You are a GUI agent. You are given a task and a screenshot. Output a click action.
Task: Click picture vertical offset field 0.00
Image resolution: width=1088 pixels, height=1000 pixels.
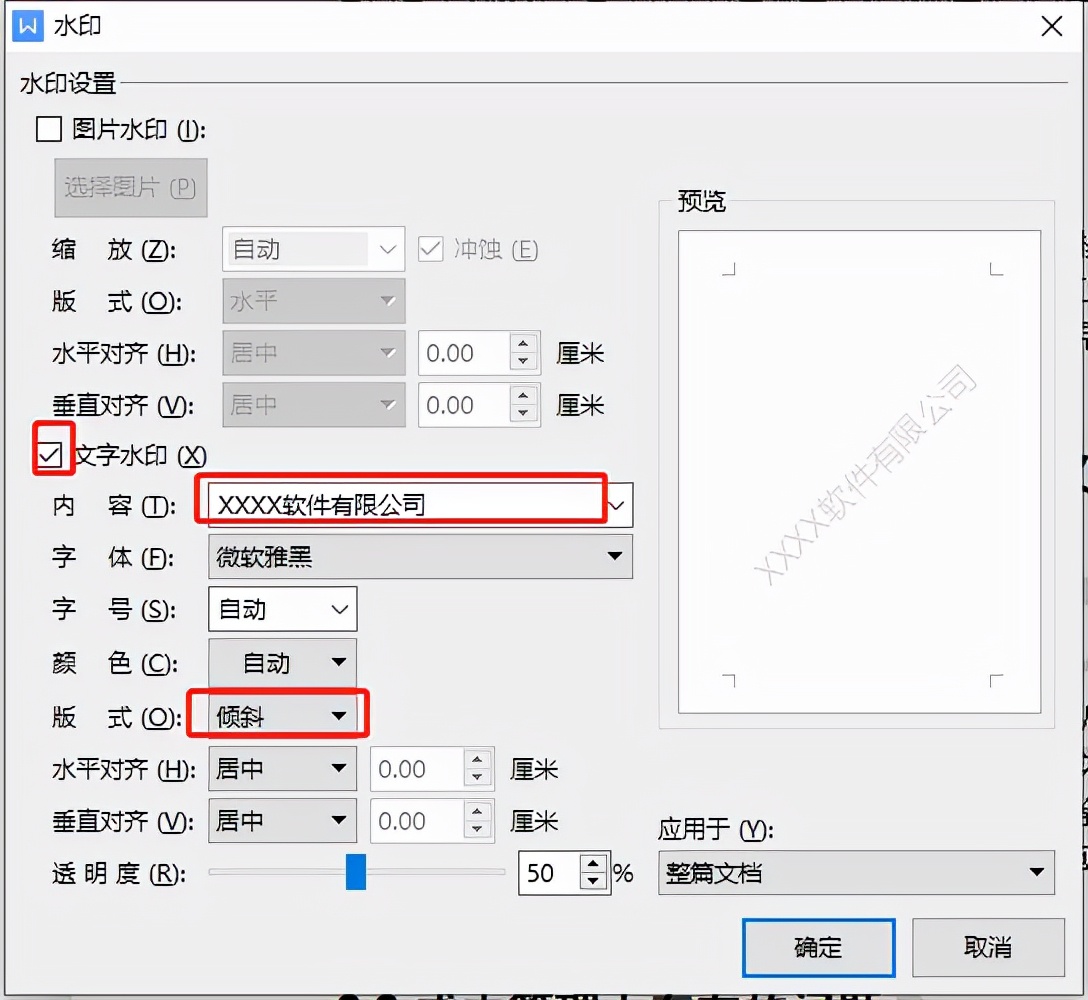tap(464, 405)
